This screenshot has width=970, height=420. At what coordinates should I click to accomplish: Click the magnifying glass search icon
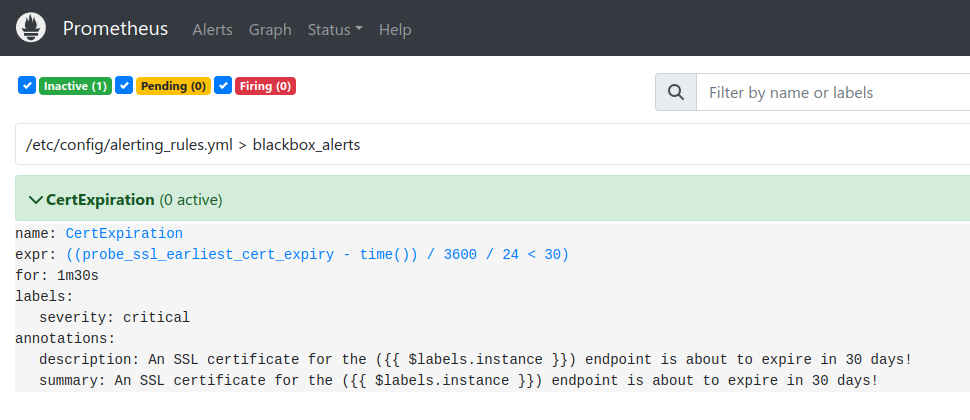click(x=676, y=92)
